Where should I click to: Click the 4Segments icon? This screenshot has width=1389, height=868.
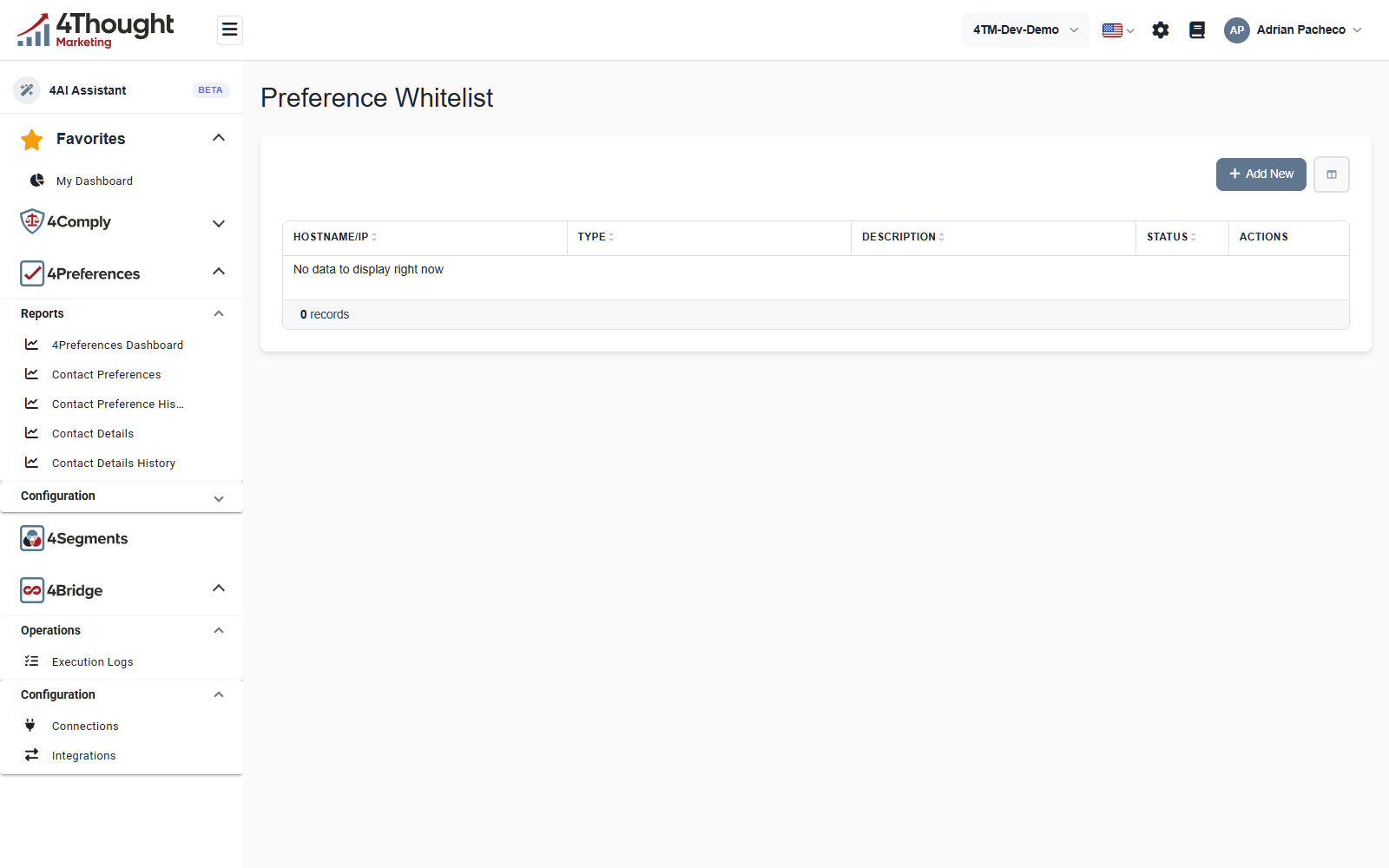pyautogui.click(x=32, y=538)
